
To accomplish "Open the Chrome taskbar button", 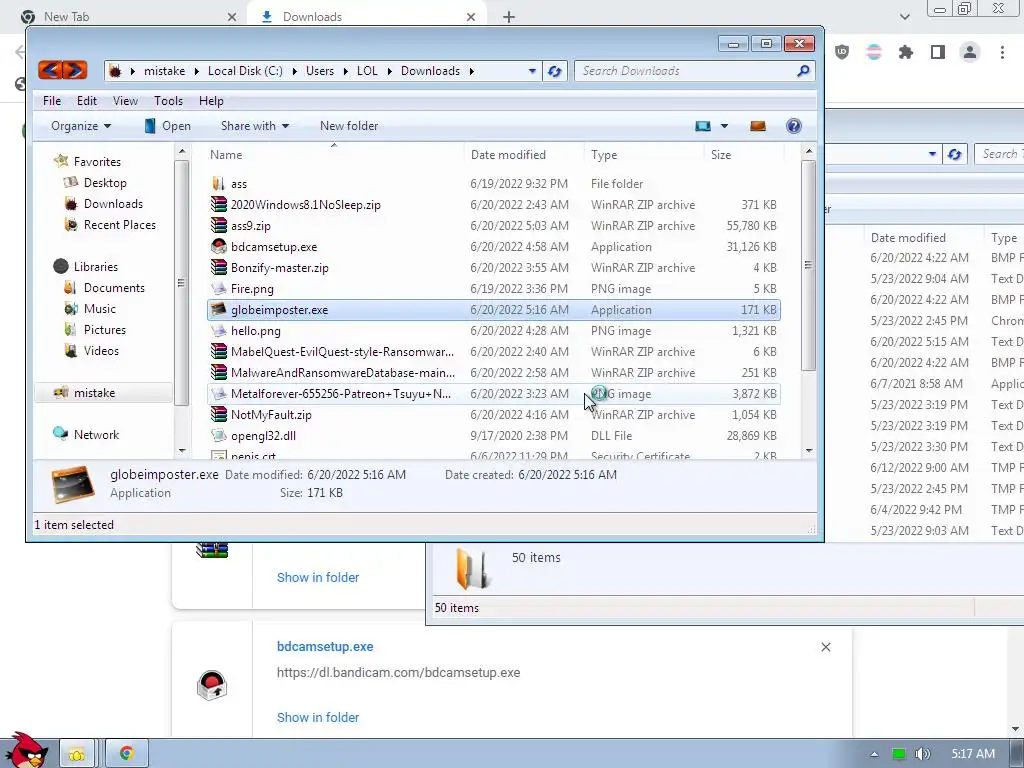I will pyautogui.click(x=127, y=754).
